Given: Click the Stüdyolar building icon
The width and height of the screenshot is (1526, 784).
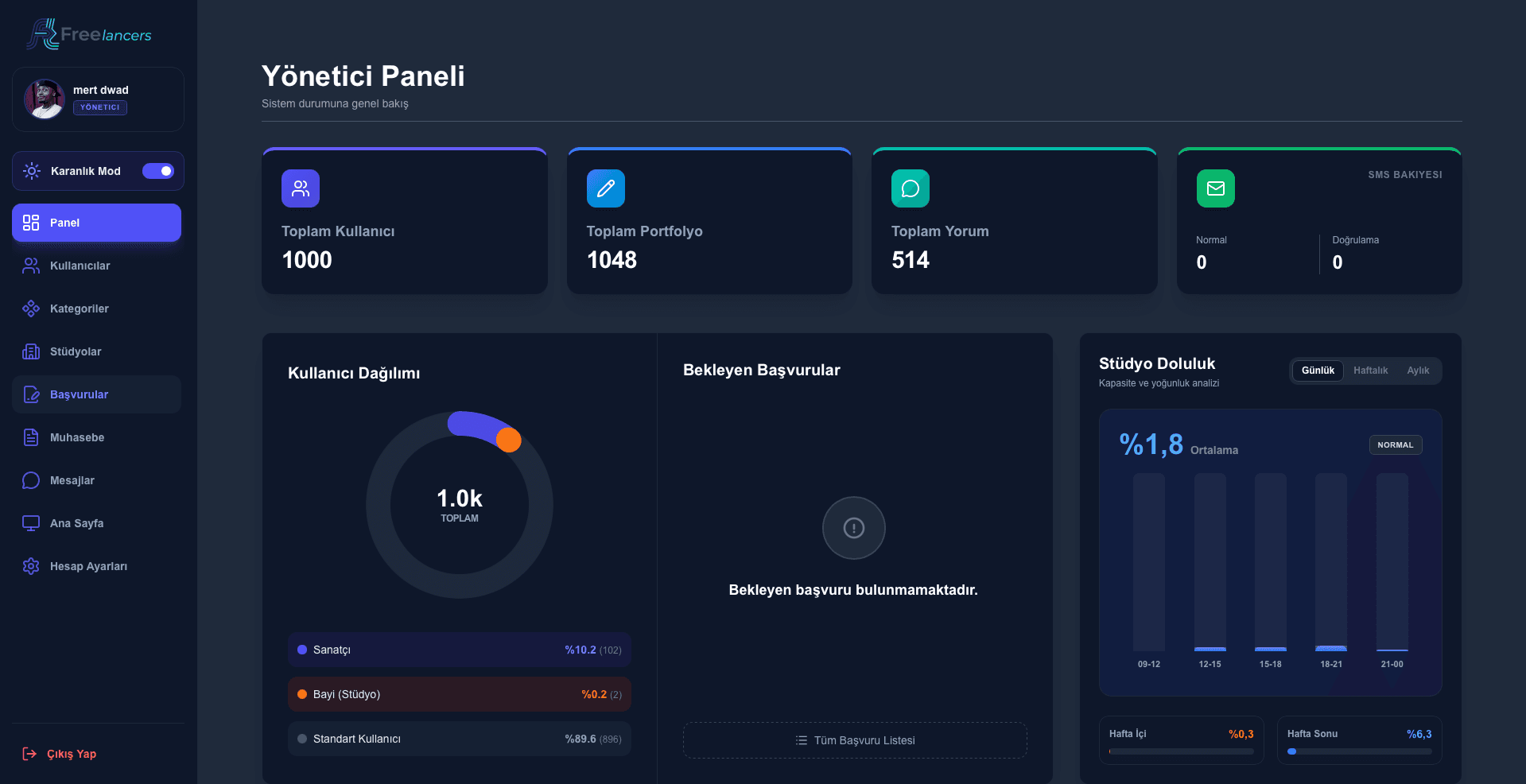Looking at the screenshot, I should (31, 351).
